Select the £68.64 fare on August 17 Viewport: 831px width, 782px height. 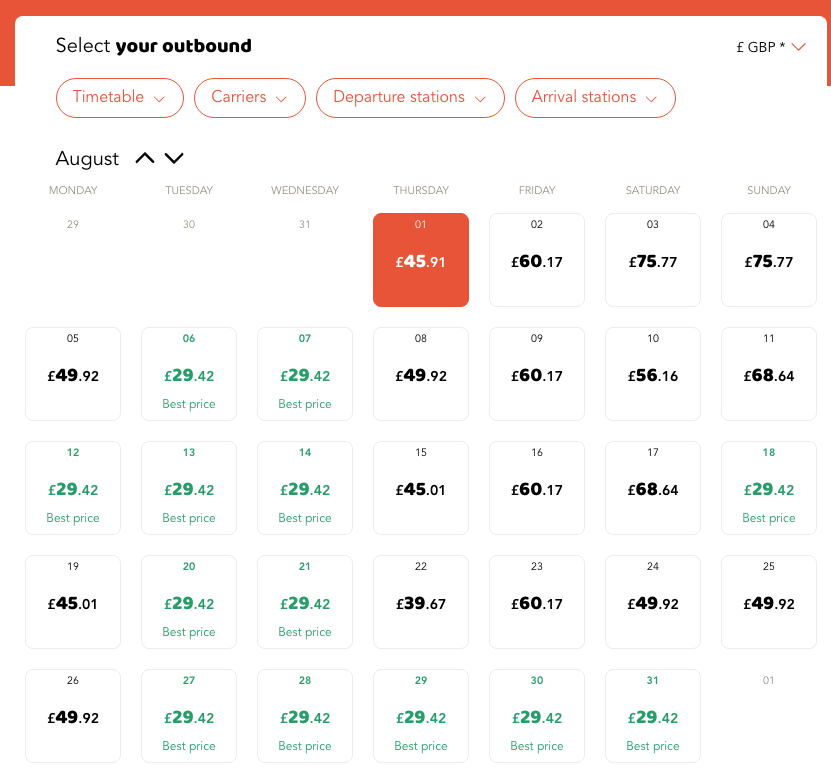(x=653, y=488)
